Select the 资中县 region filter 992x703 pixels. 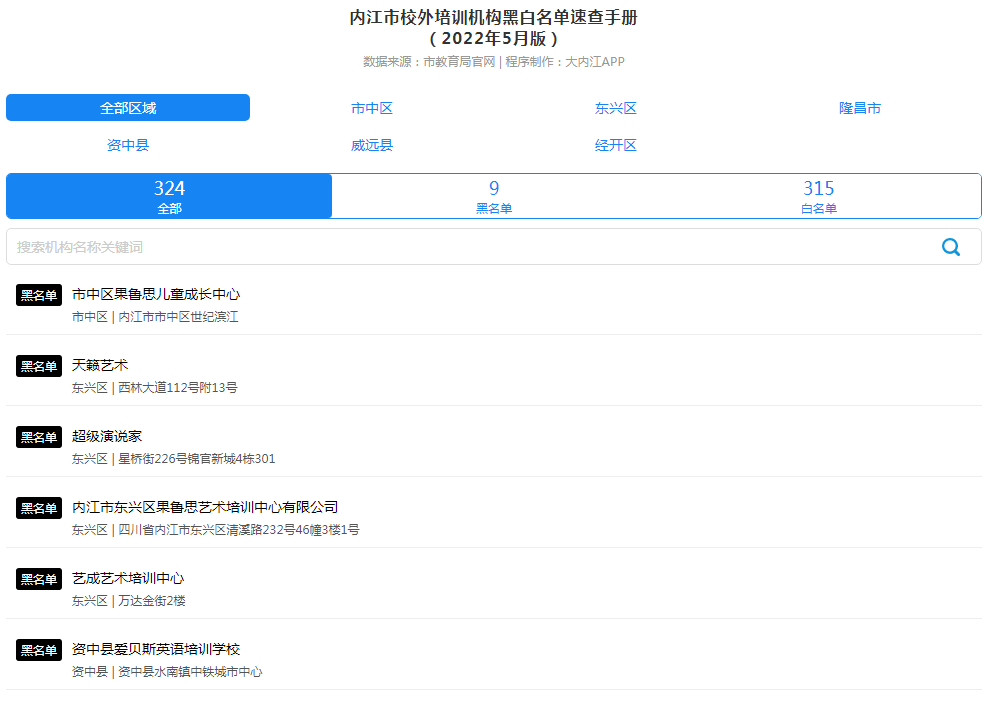pos(128,144)
